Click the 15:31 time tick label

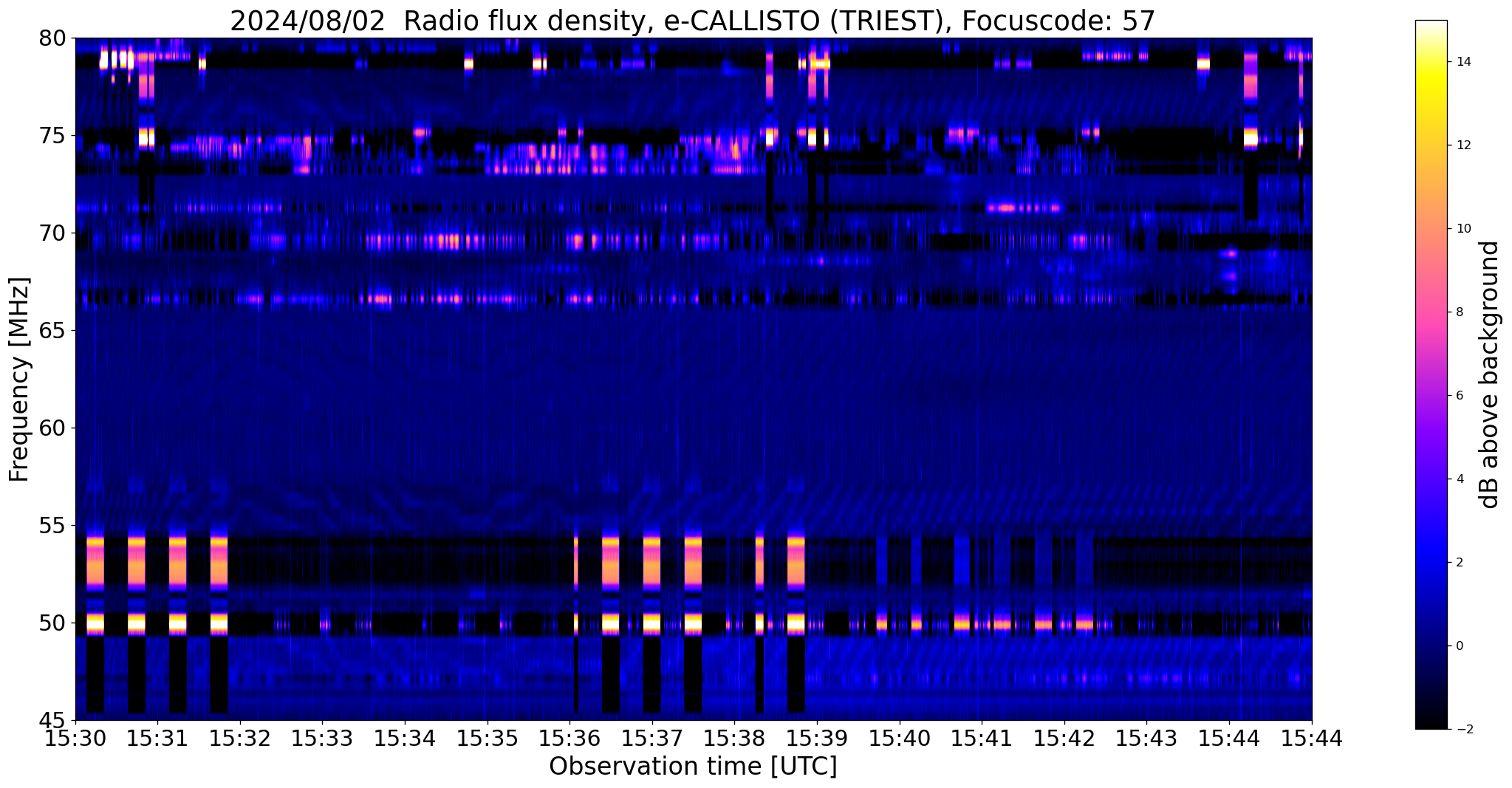click(x=157, y=738)
